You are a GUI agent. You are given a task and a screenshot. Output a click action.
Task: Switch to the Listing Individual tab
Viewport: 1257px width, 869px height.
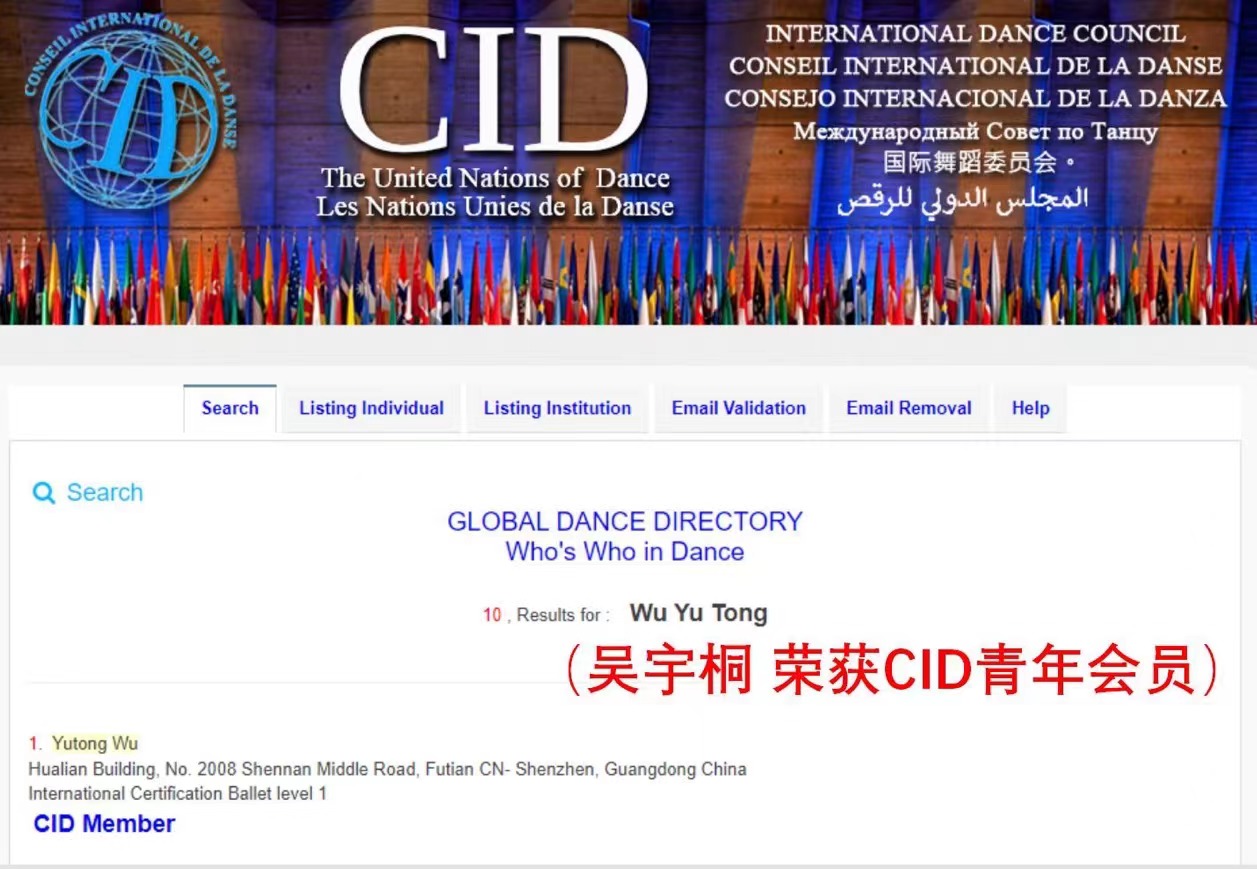tap(371, 408)
